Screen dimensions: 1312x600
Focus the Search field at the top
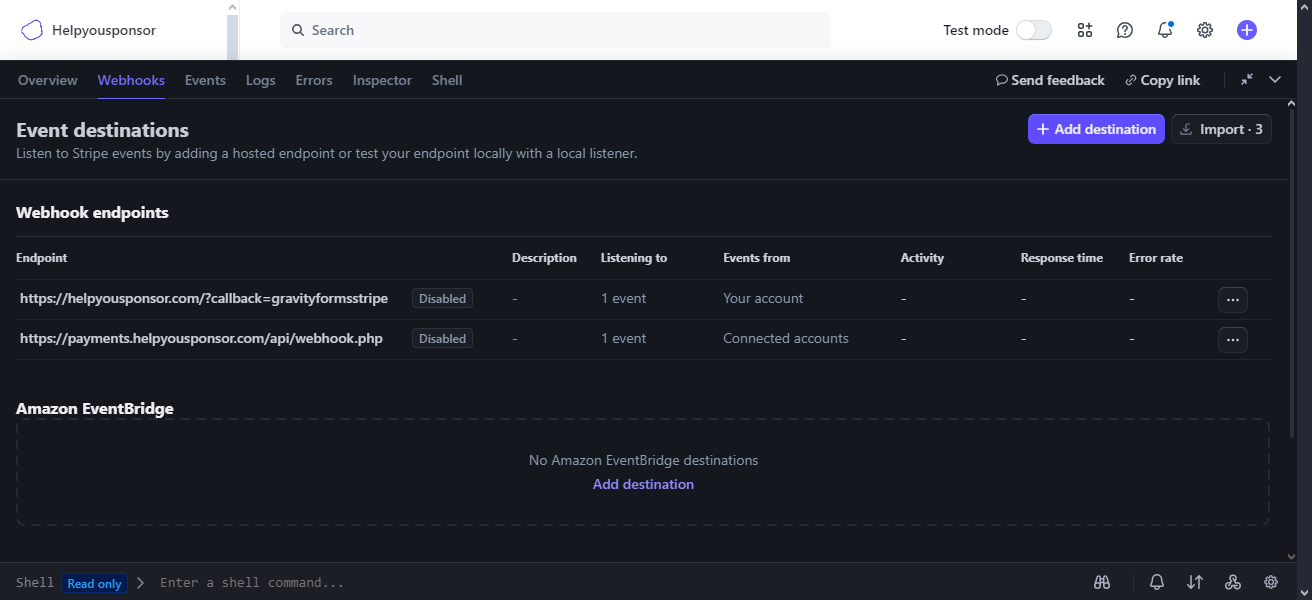[x=555, y=30]
